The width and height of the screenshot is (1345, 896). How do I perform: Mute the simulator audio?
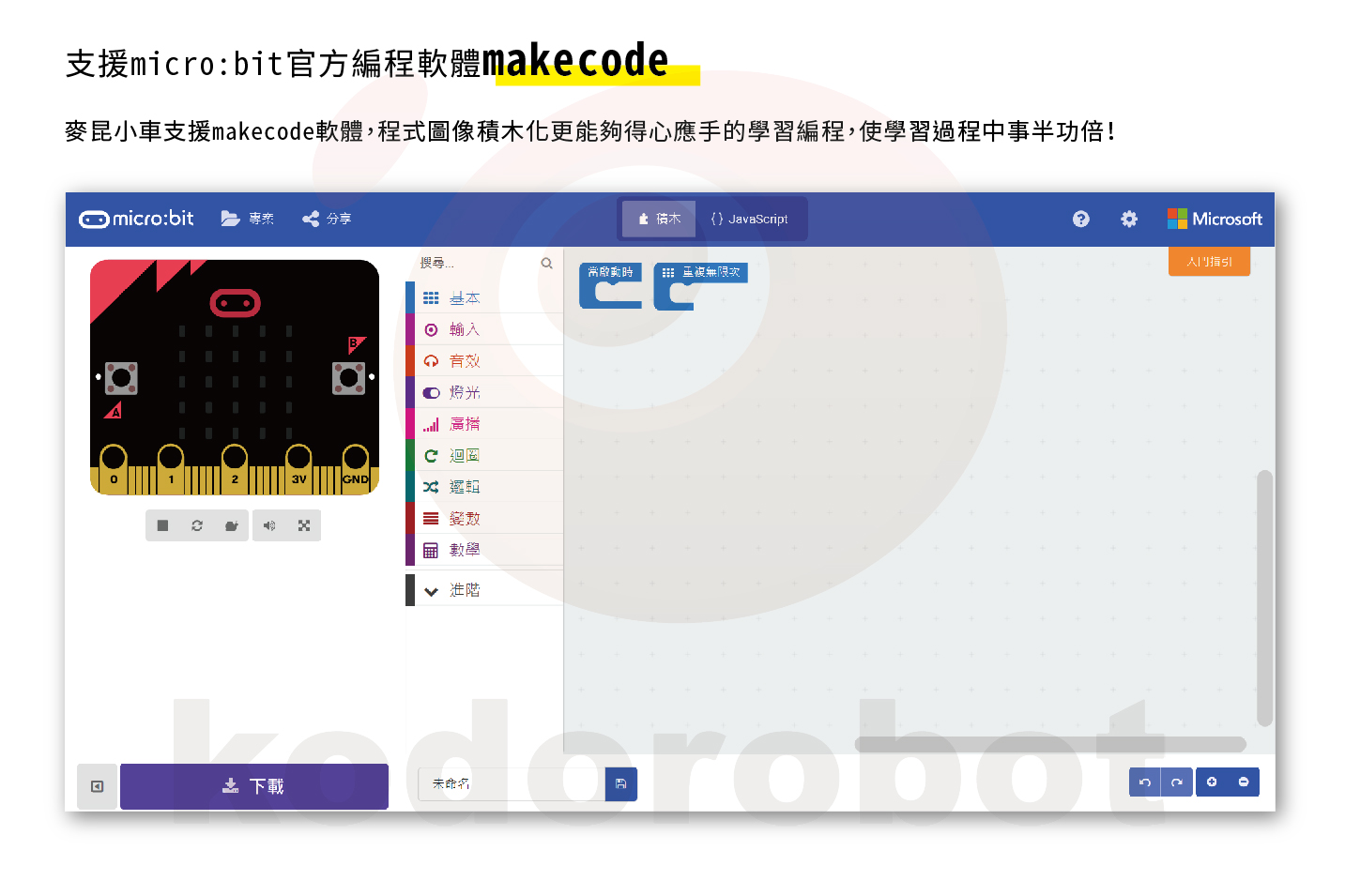click(269, 525)
